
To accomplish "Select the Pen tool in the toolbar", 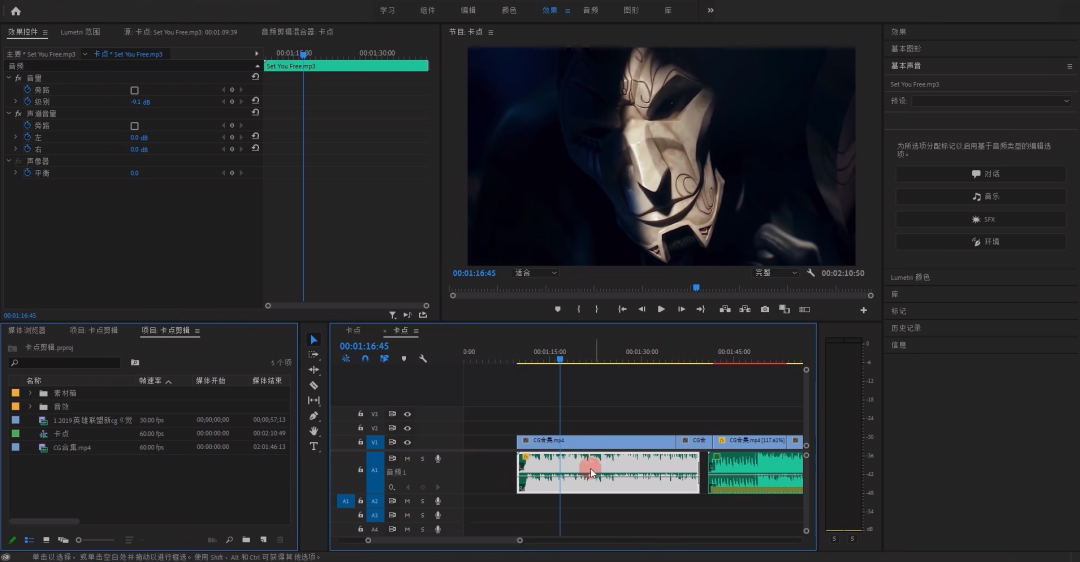I will coord(314,416).
